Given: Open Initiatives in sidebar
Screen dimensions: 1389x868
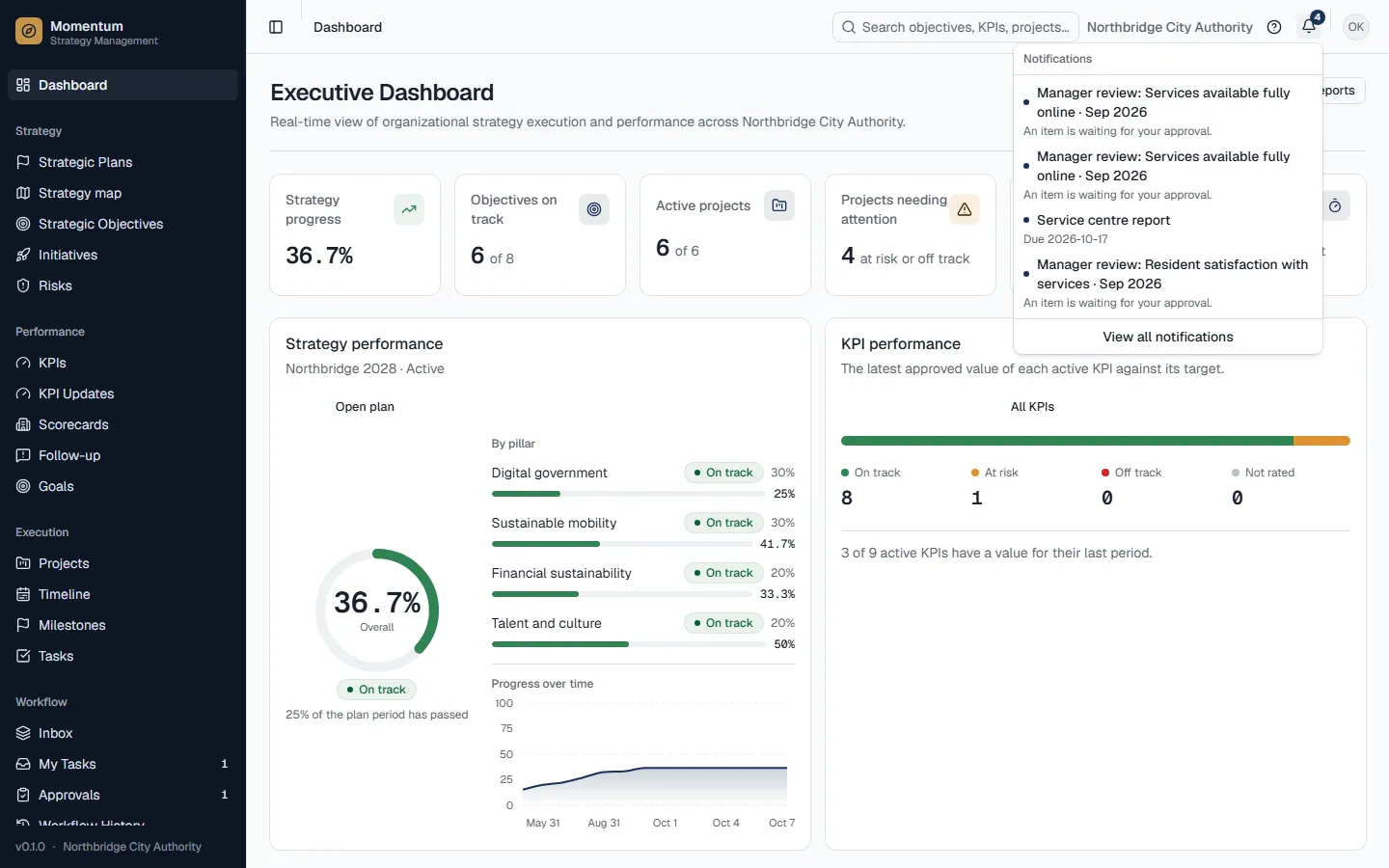Looking at the screenshot, I should point(123,255).
